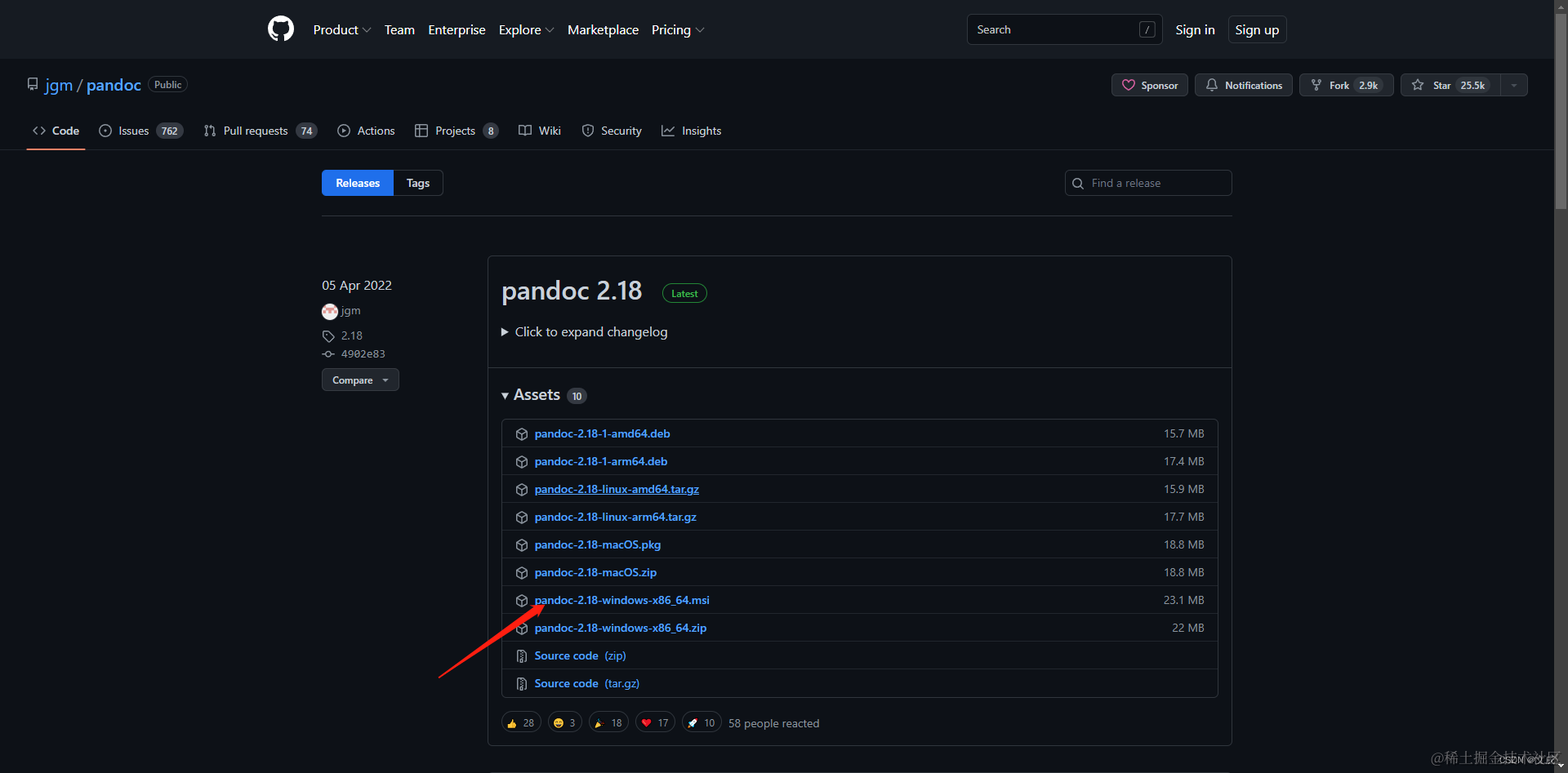Click the package icon for macOS.pkg

click(522, 545)
